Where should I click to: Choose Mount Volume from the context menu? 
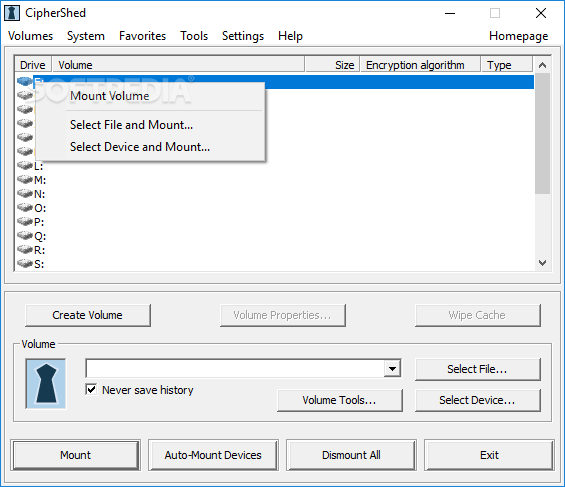[x=150, y=96]
